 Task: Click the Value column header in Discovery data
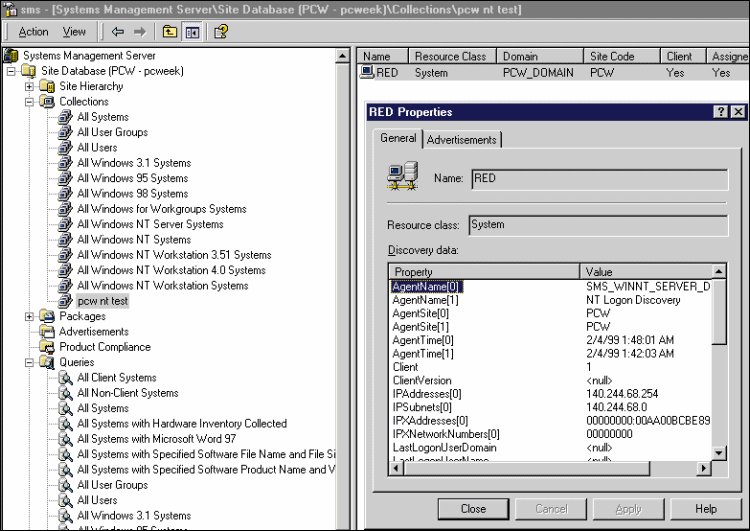(x=645, y=272)
